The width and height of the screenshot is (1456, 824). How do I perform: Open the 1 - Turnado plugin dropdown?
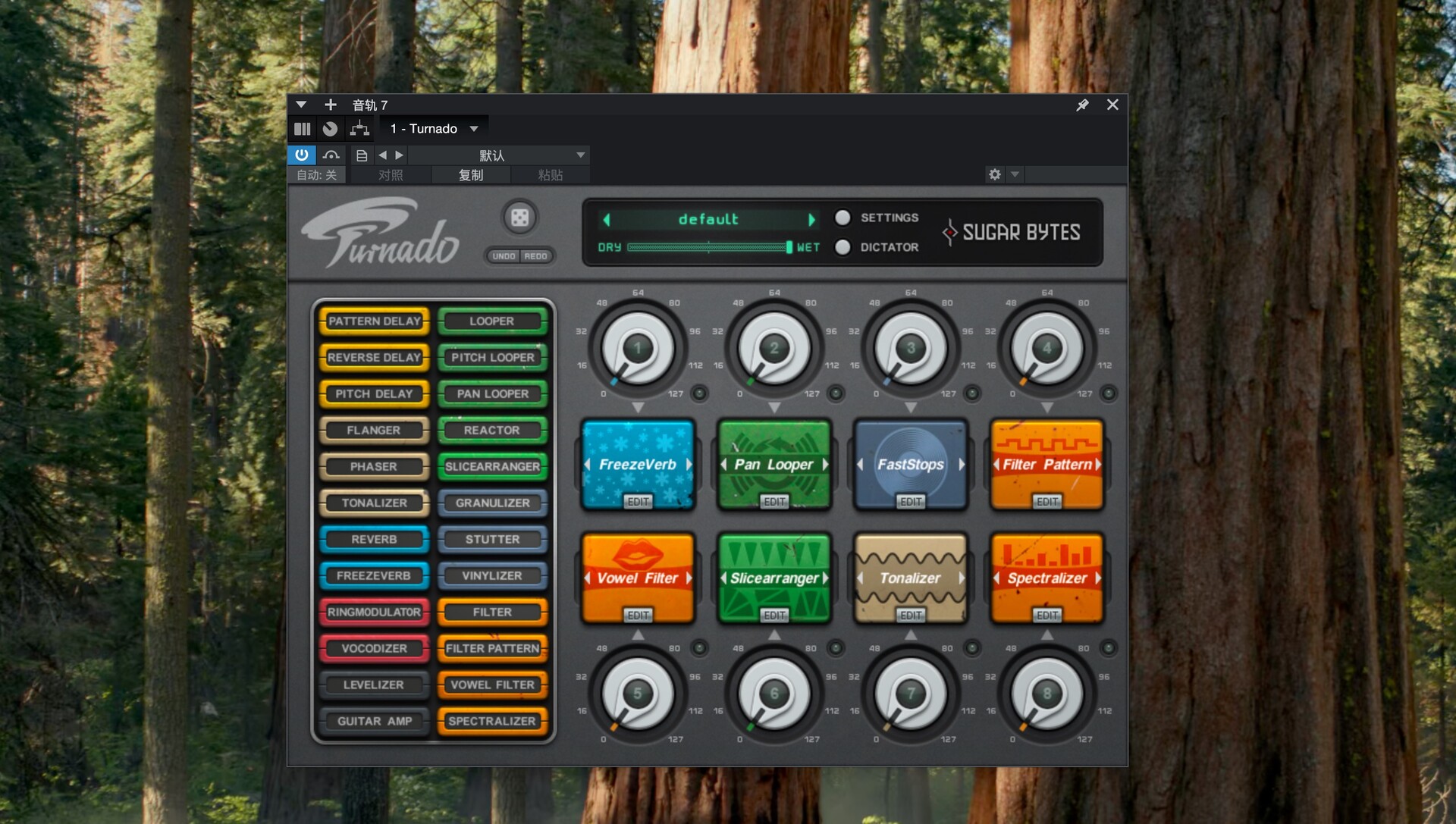click(x=434, y=129)
